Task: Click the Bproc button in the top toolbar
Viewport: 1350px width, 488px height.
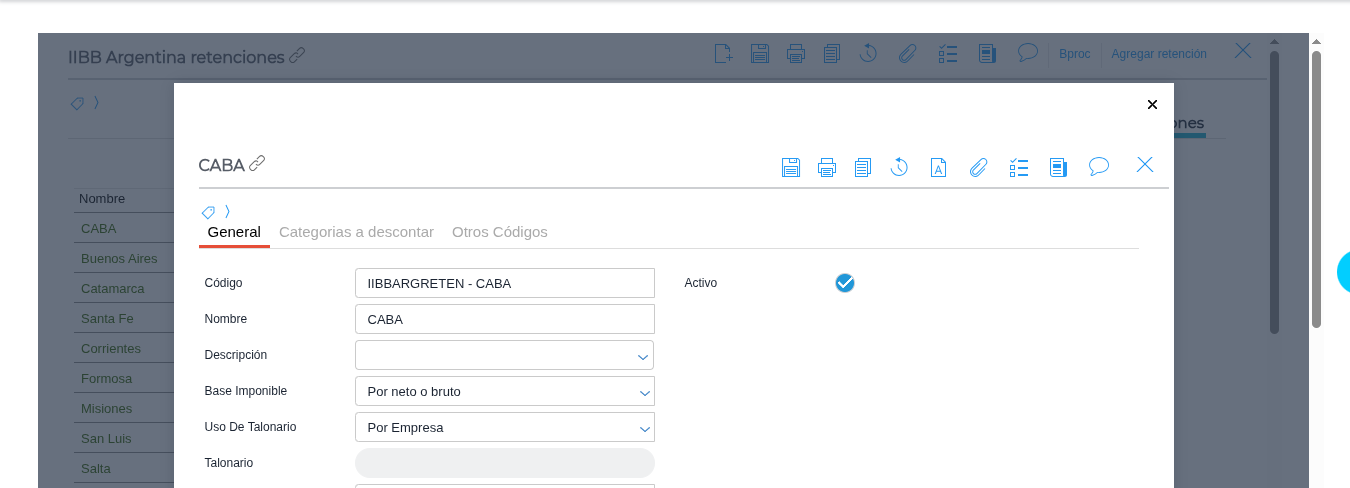Action: (x=1074, y=54)
